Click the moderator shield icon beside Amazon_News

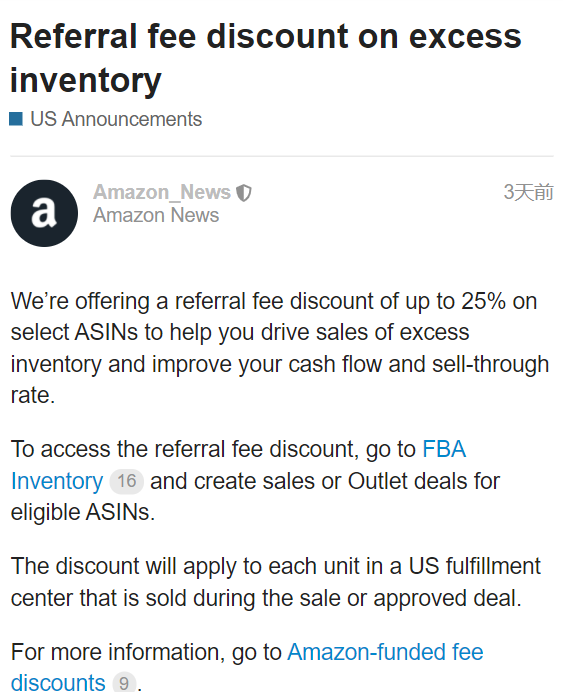[x=244, y=193]
